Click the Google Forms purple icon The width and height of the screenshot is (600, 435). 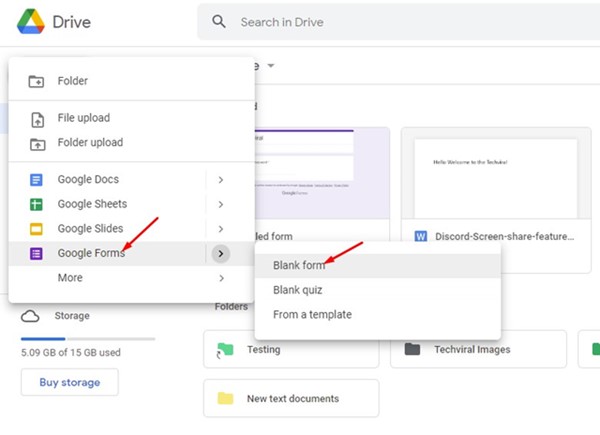(37, 254)
